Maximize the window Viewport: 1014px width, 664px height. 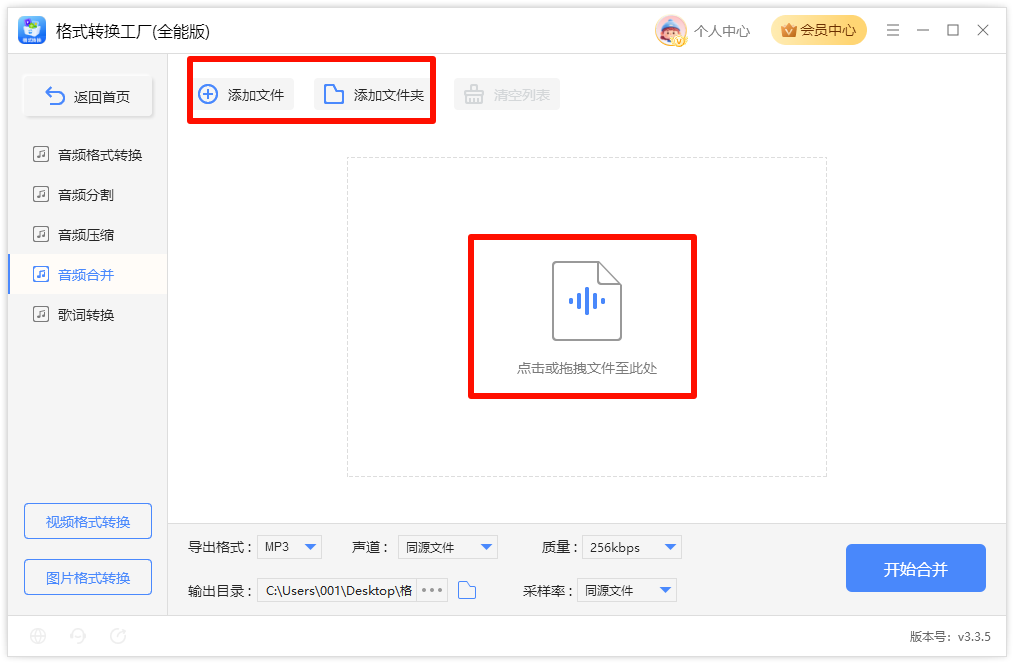(953, 30)
